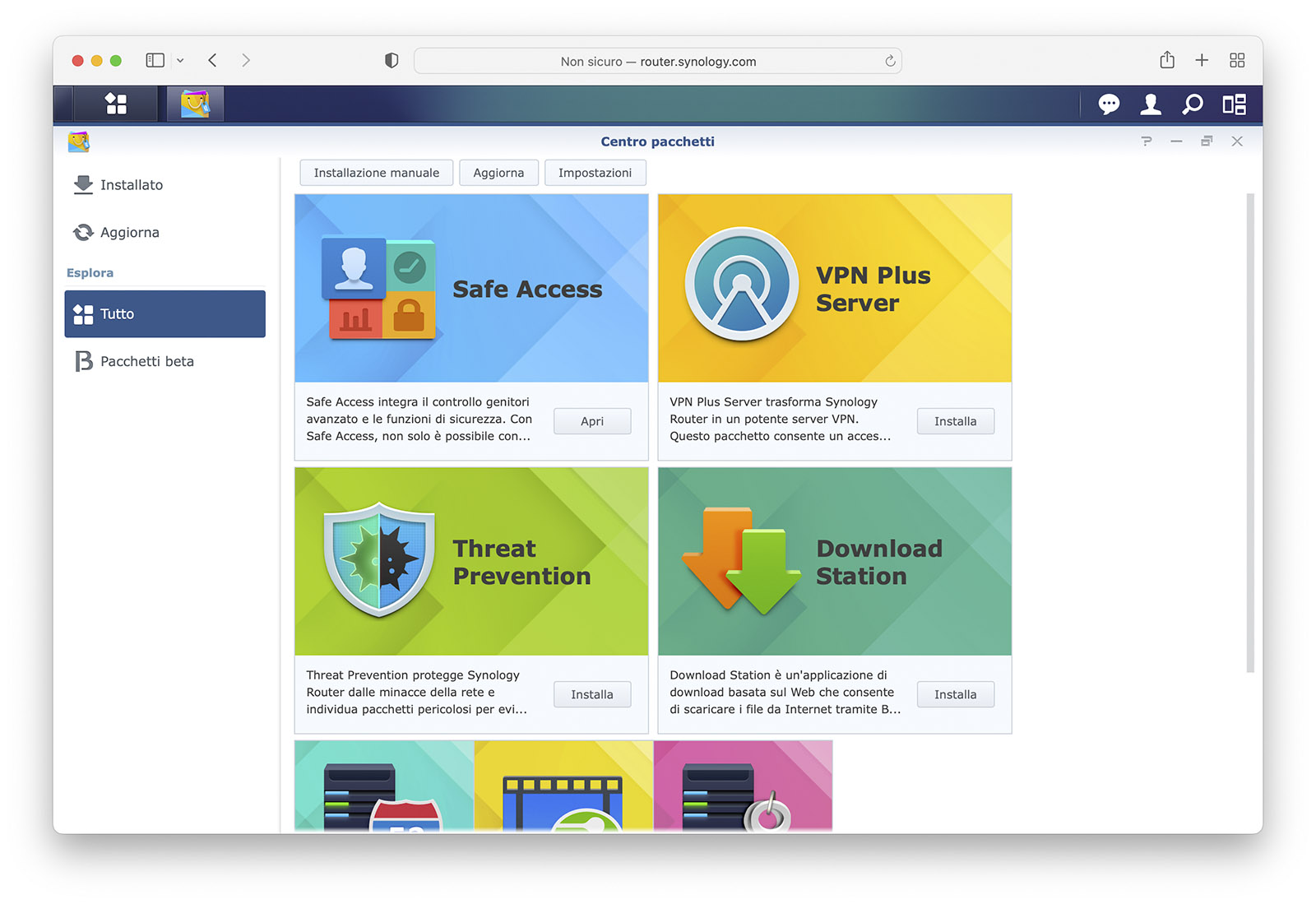
Task: Click the Aggiorna toolbar button
Action: 498,173
